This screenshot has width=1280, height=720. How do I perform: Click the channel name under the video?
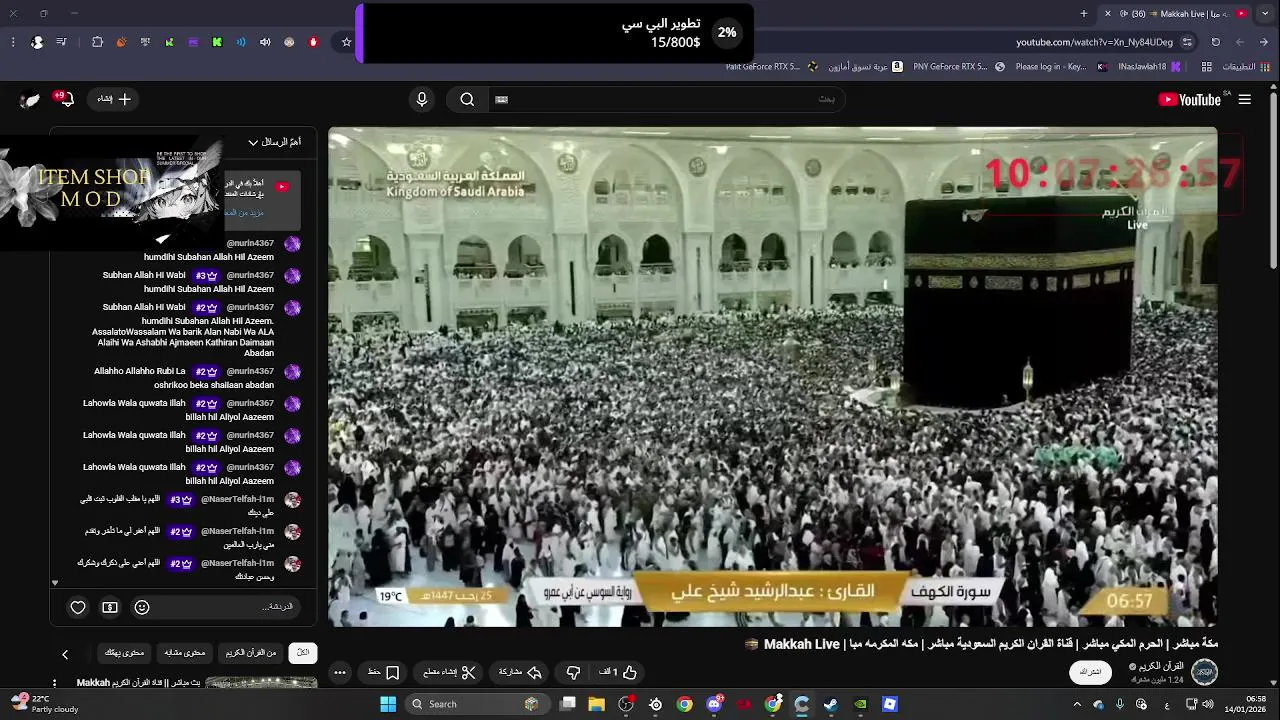pyautogui.click(x=1161, y=666)
